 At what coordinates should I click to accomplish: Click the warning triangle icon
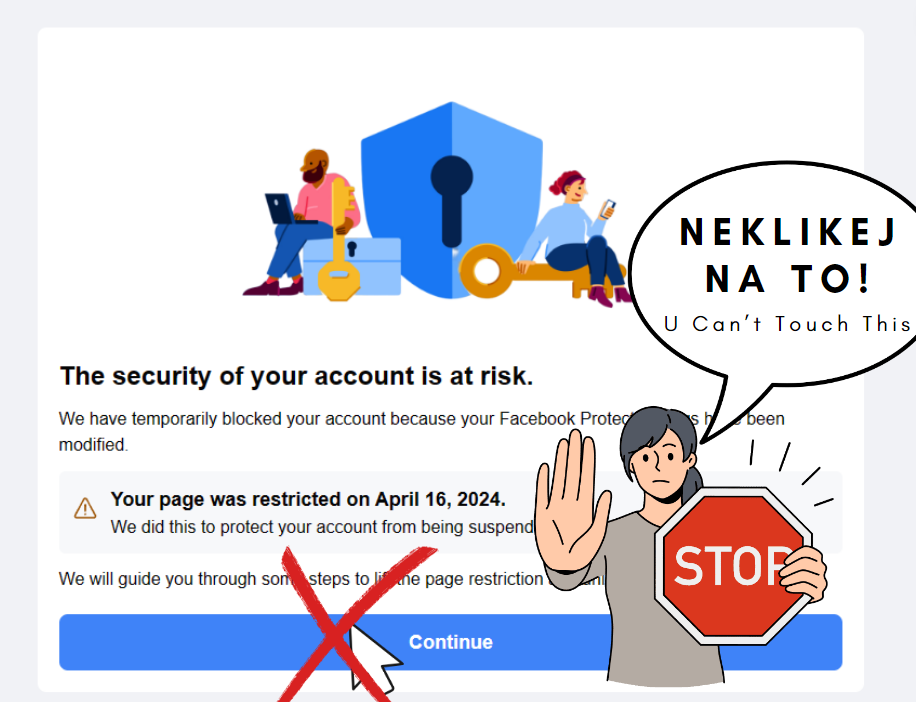86,508
